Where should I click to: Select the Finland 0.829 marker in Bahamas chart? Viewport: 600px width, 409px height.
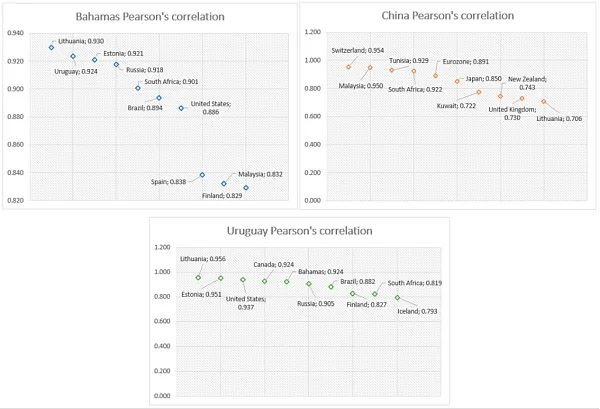click(246, 188)
